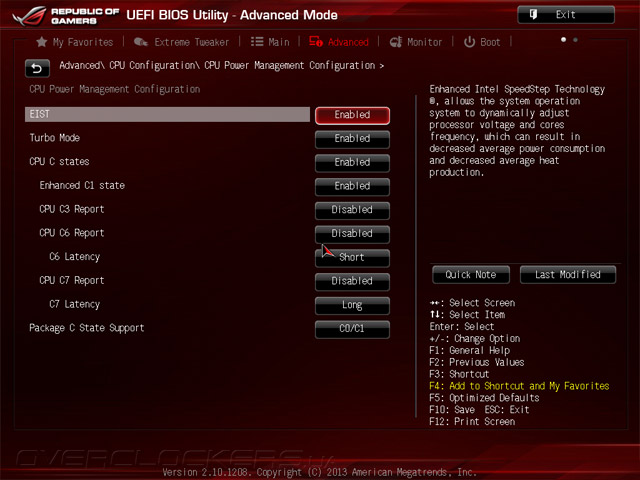Viewport: 640px width, 480px height.
Task: Click the F10 Save ESC Exit hint
Action: coord(480,410)
